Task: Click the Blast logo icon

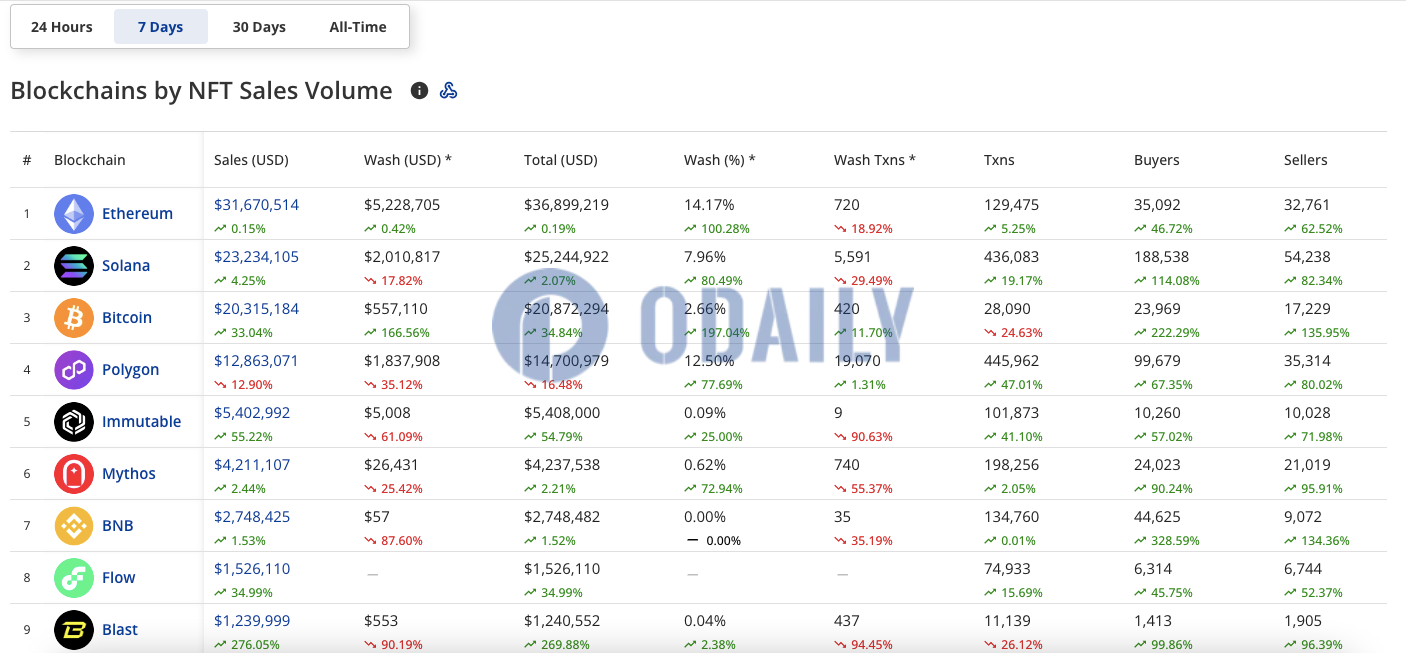Action: click(74, 630)
